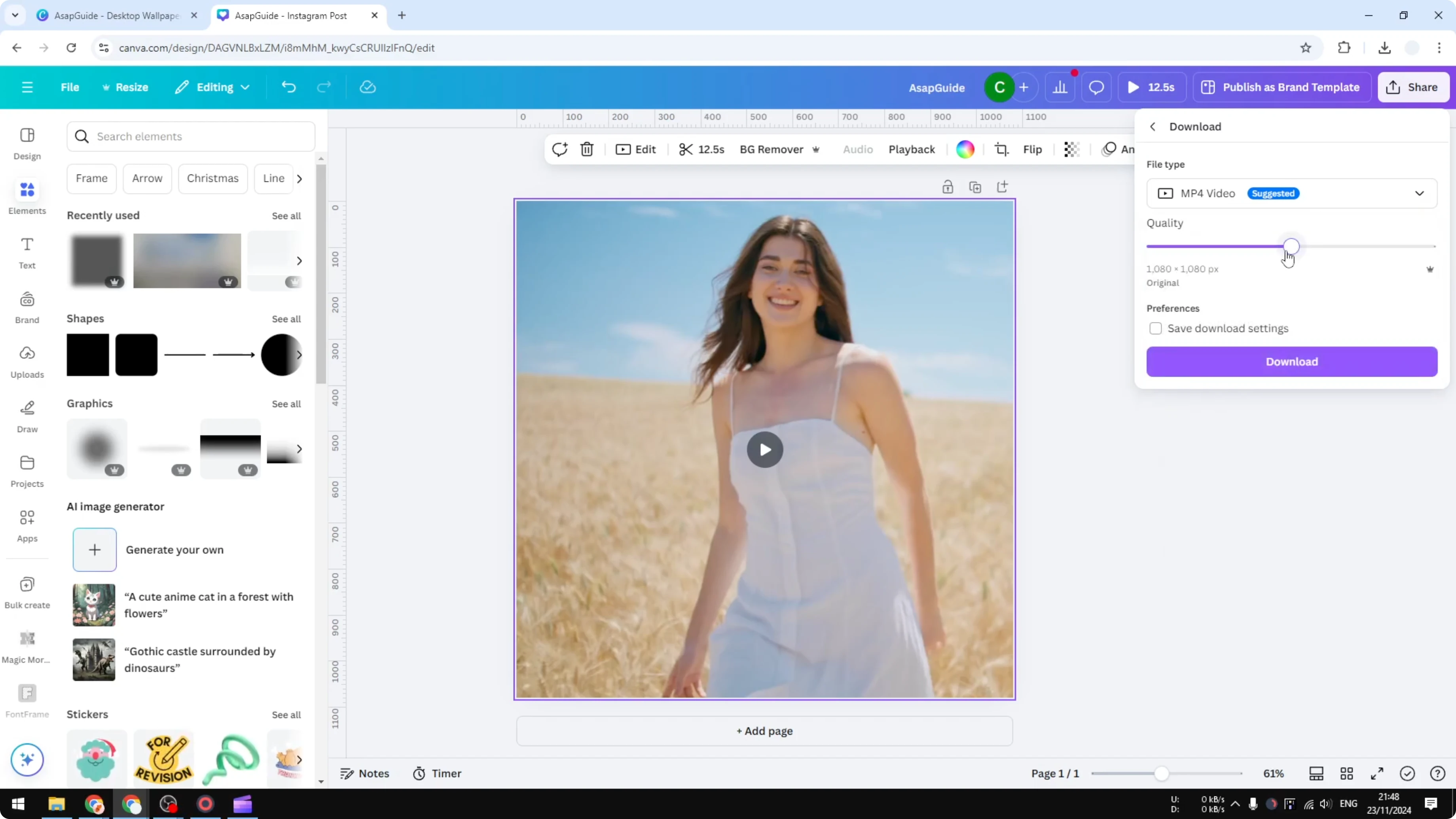Open Projects from the sidebar
This screenshot has width=1456, height=819.
(27, 470)
